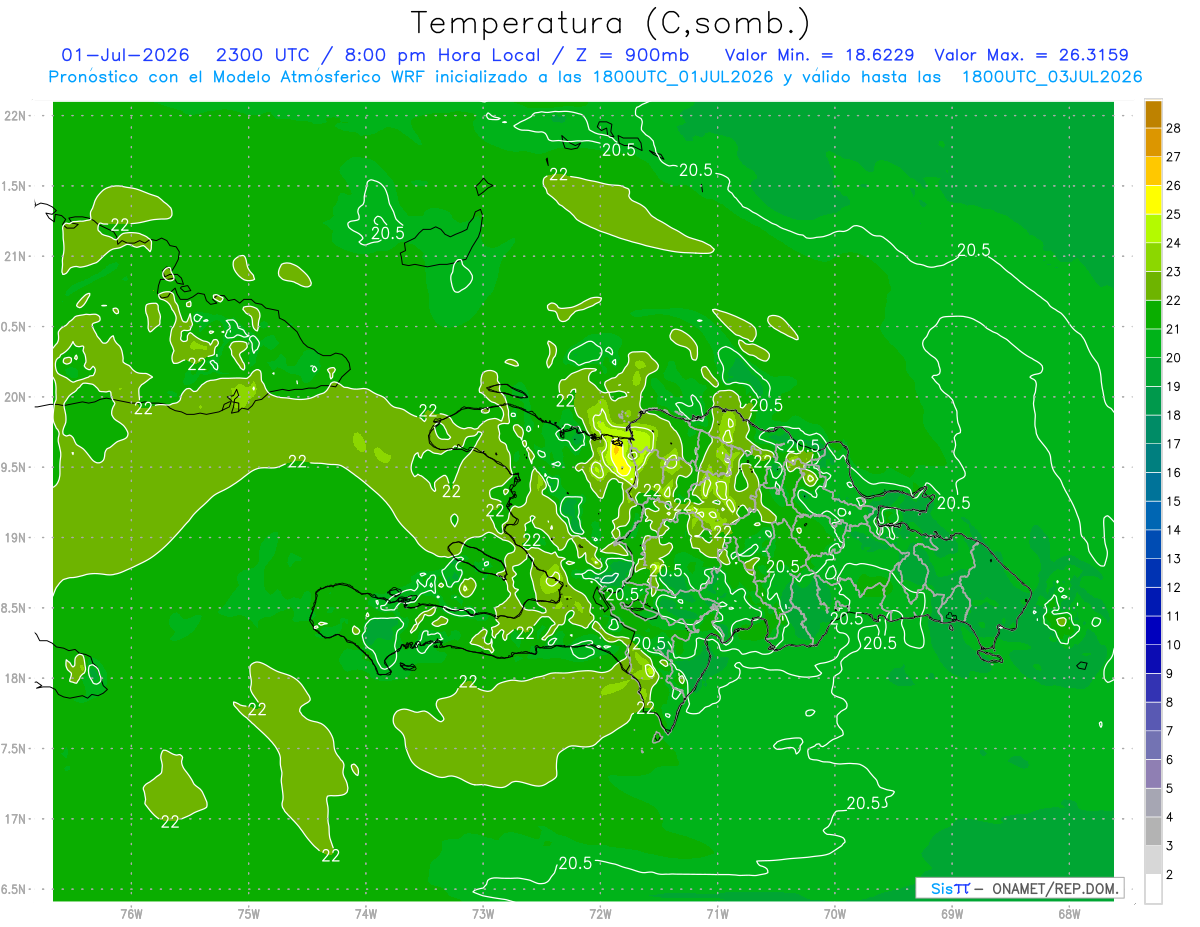The height and width of the screenshot is (927, 1200).
Task: Click the 2300 UTC time text
Action: click(x=264, y=55)
